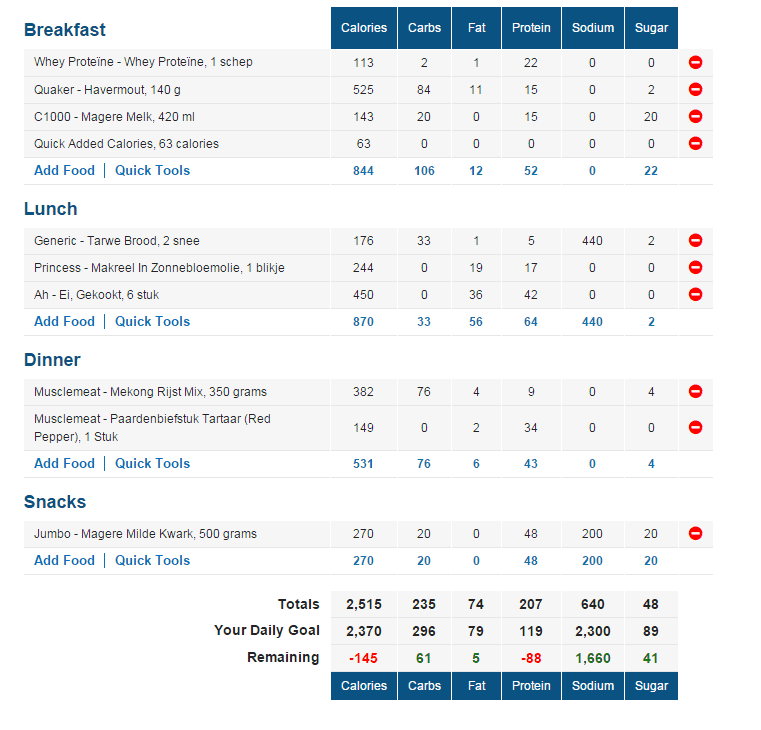Add Food to the Lunch meal
This screenshot has height=730, width=761.
64,321
